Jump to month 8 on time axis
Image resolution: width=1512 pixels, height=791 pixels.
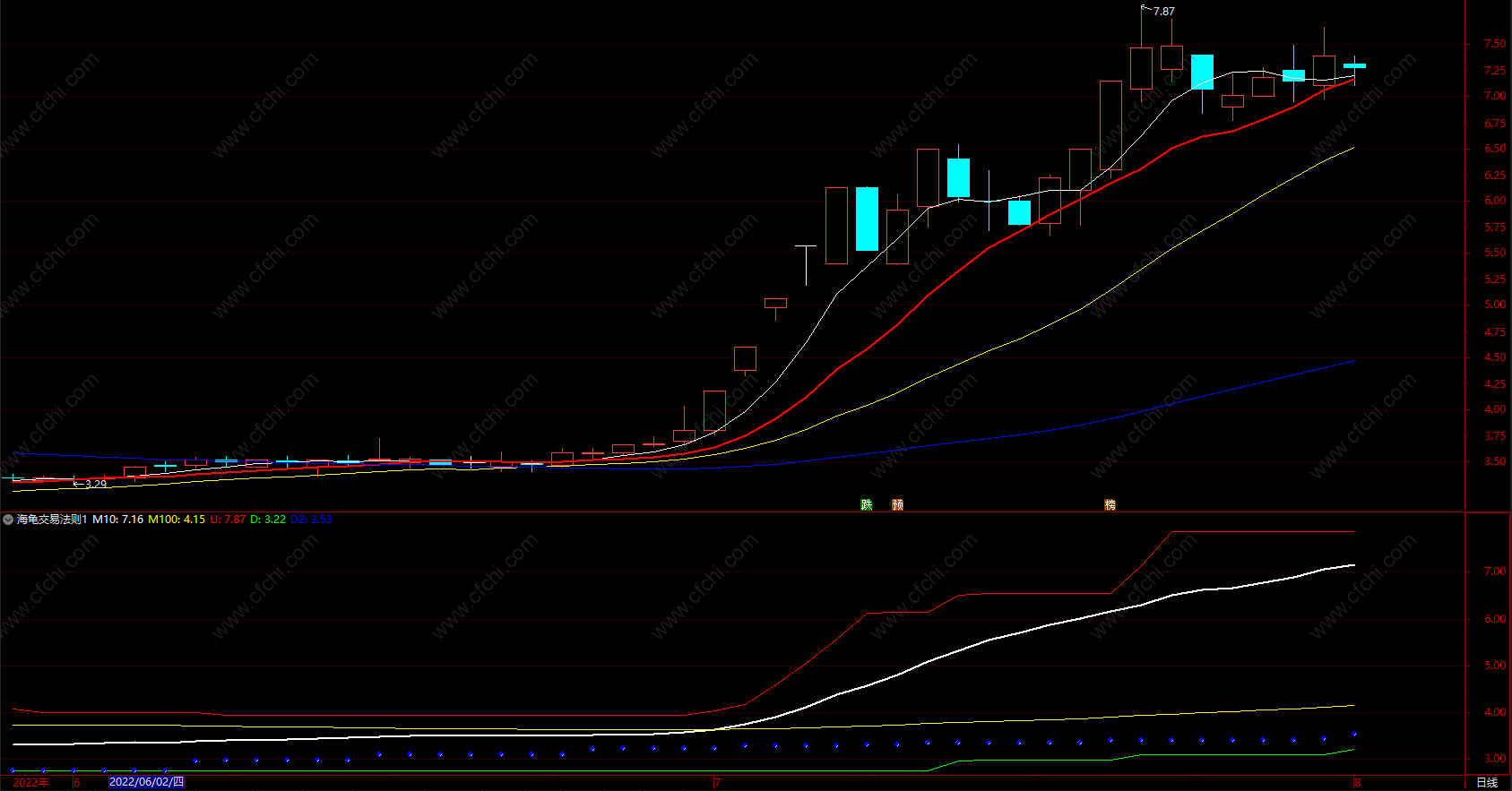(x=1357, y=783)
